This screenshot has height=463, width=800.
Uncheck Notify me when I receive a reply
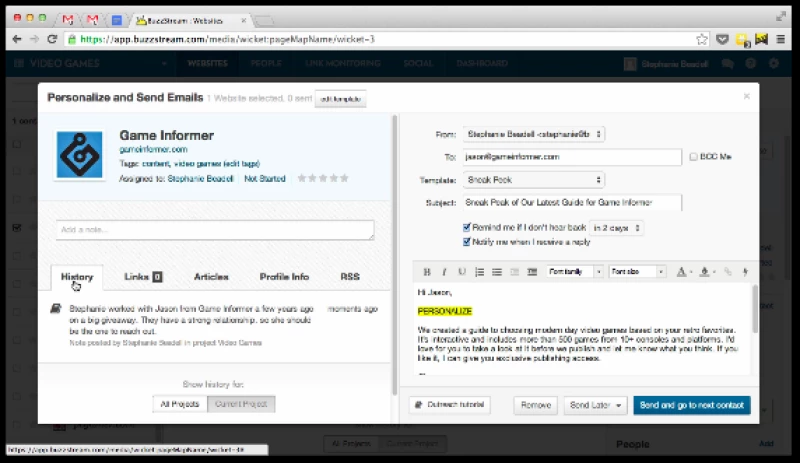[468, 241]
